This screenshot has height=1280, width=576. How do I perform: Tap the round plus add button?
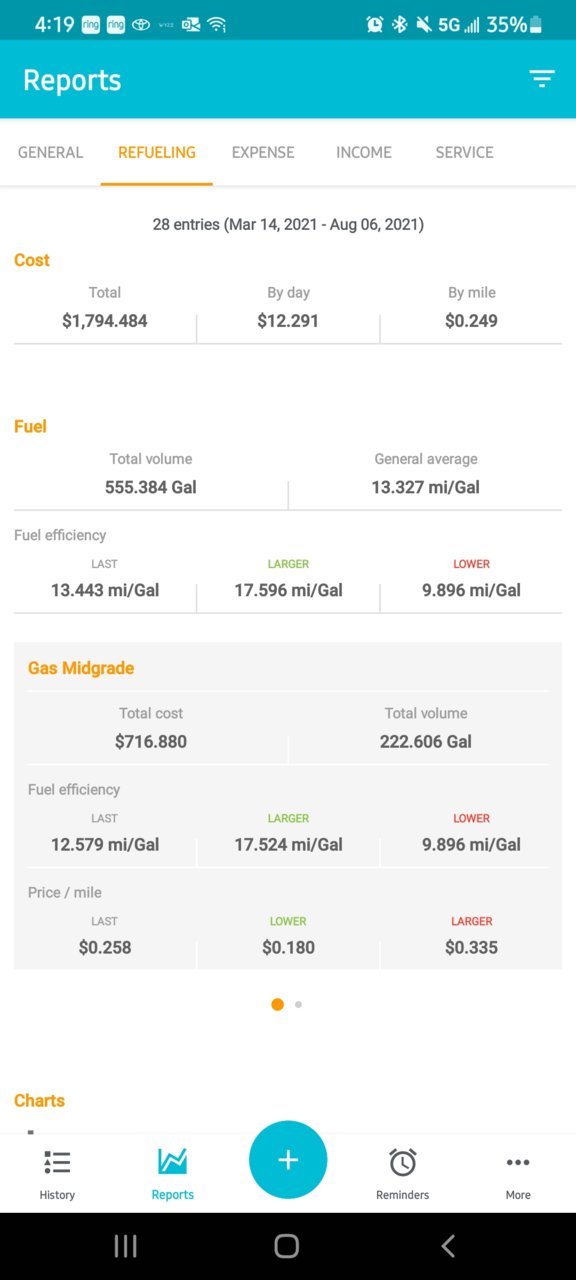[288, 1160]
